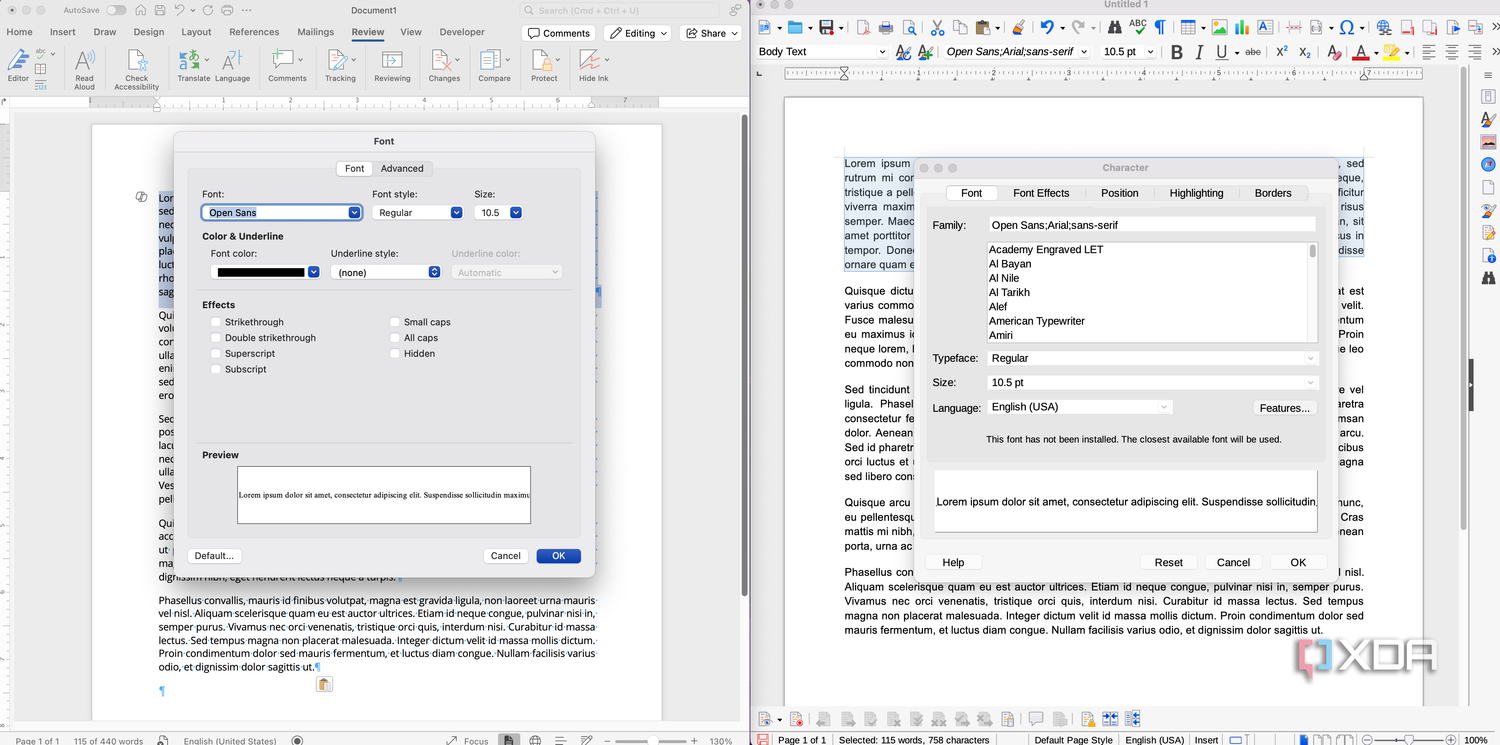Open the Typeface dropdown in the Character dialog
The height and width of the screenshot is (745, 1500).
(x=1153, y=358)
